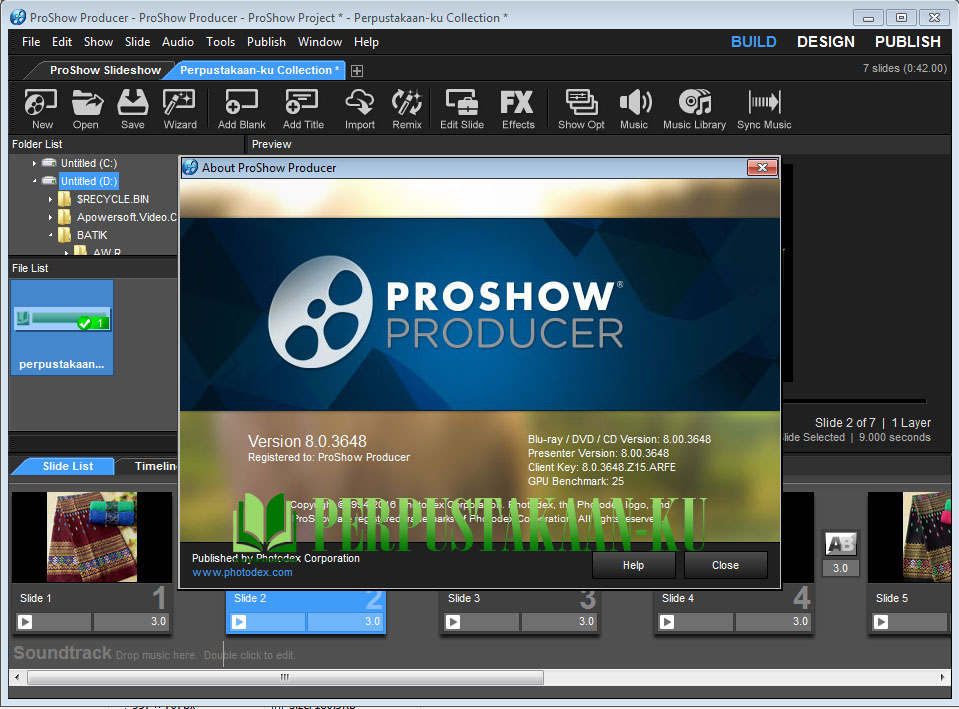Open the Music Library

point(694,109)
